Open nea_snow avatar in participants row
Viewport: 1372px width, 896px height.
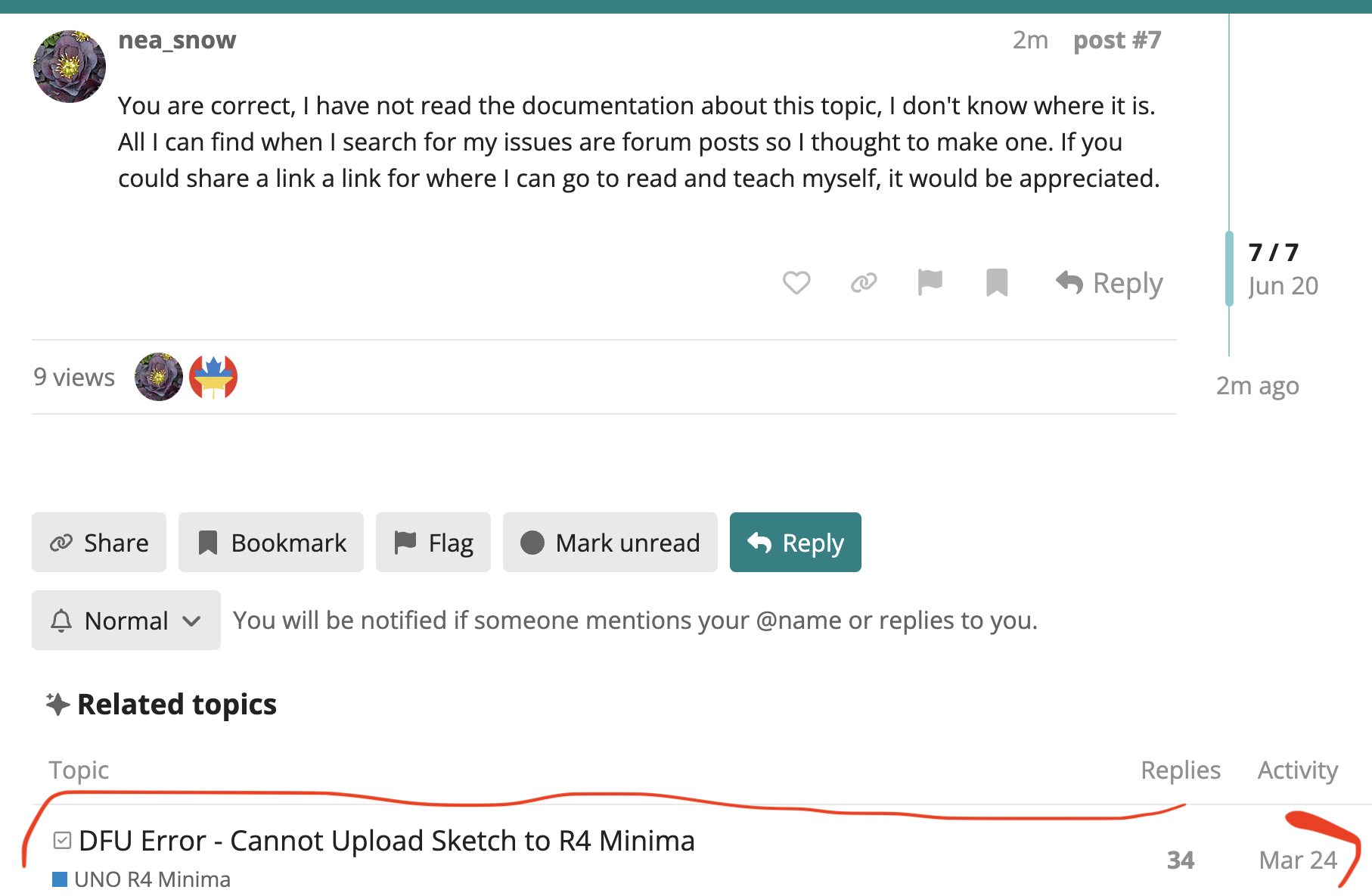159,377
